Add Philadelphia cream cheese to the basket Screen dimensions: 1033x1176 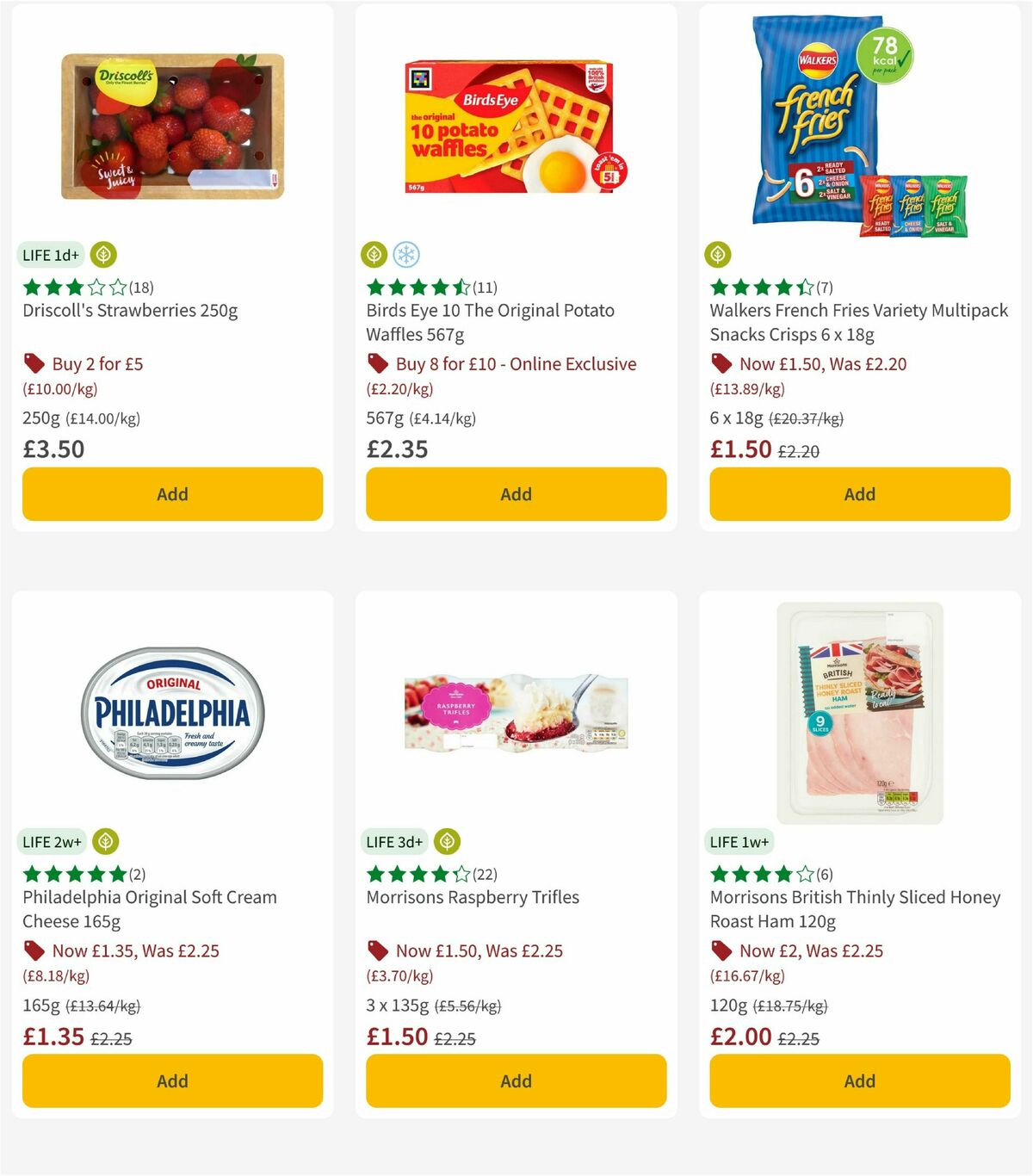172,1080
